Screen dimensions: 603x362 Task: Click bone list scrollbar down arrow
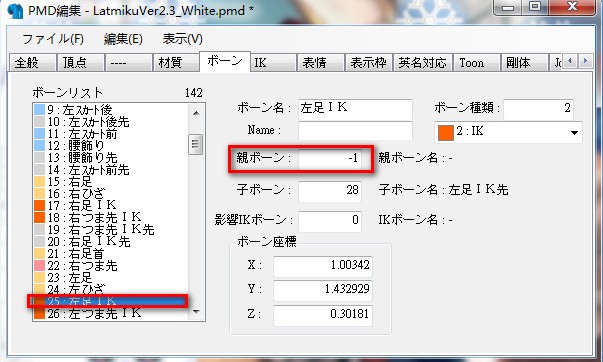pos(196,311)
